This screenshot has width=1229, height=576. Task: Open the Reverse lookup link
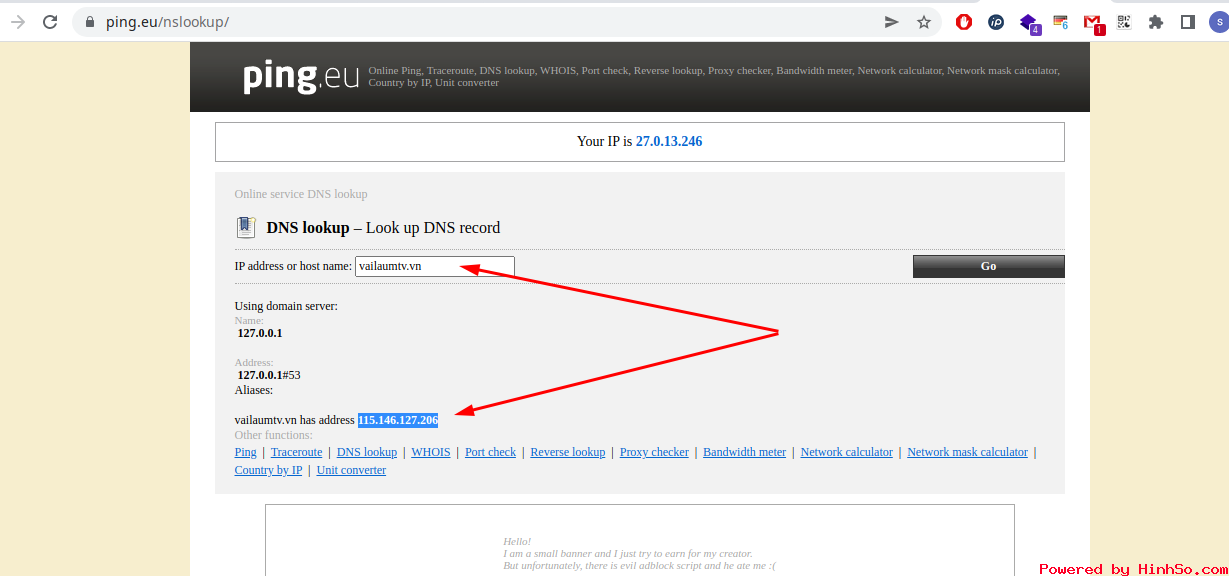coord(568,452)
